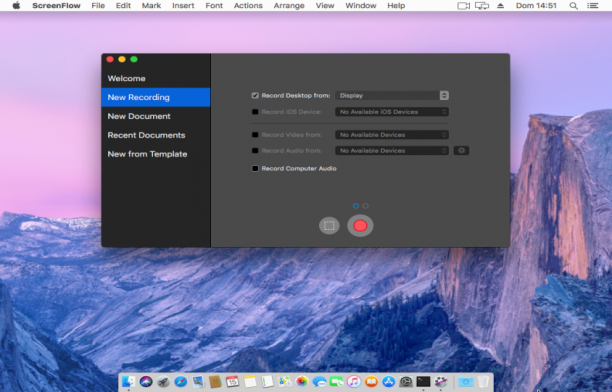Open Record Audio devices dropdown
Image resolution: width=612 pixels, height=392 pixels.
392,151
